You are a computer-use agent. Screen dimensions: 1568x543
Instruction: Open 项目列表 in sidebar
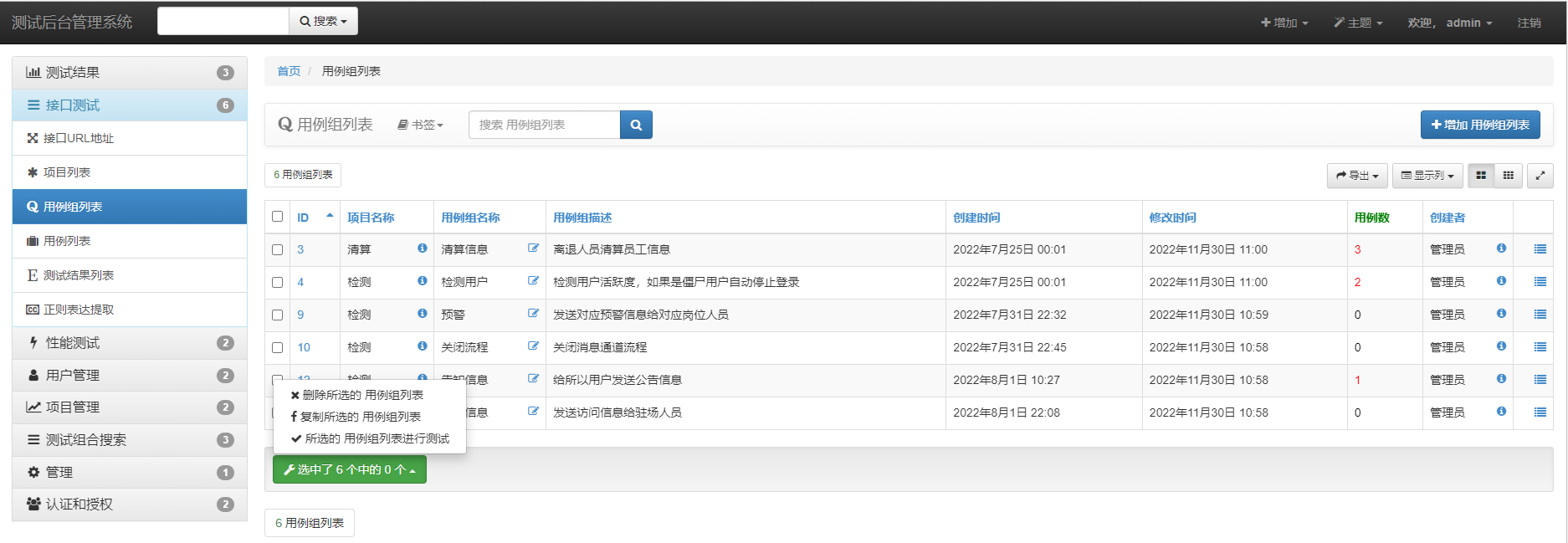[130, 172]
